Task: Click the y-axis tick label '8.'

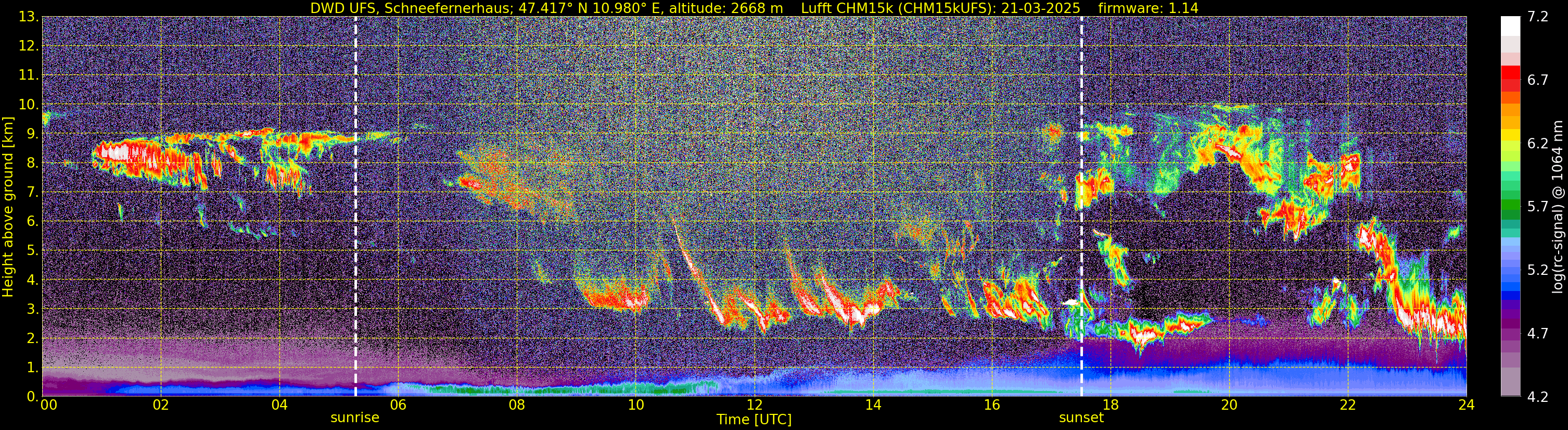Action: tap(33, 163)
